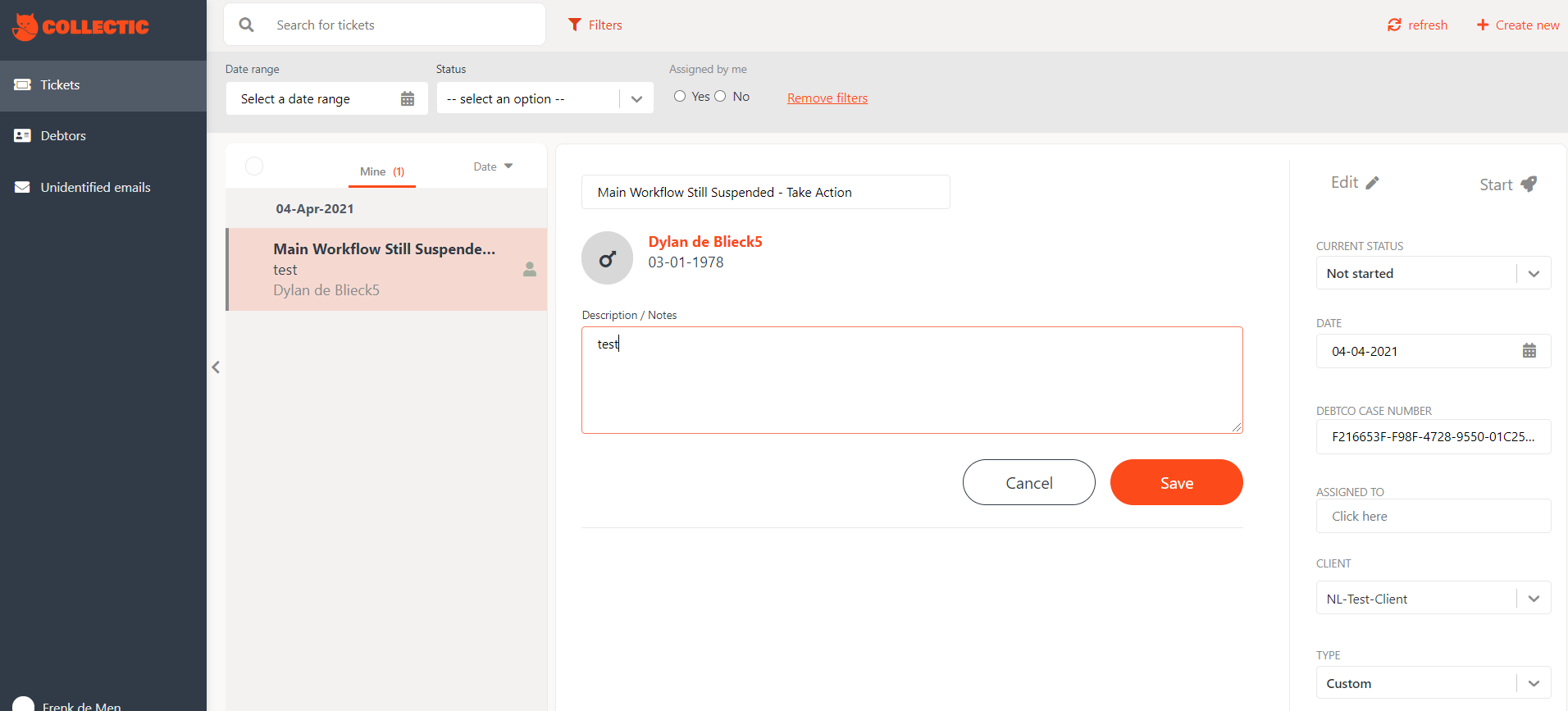Click the Edit pencil icon

click(1373, 183)
